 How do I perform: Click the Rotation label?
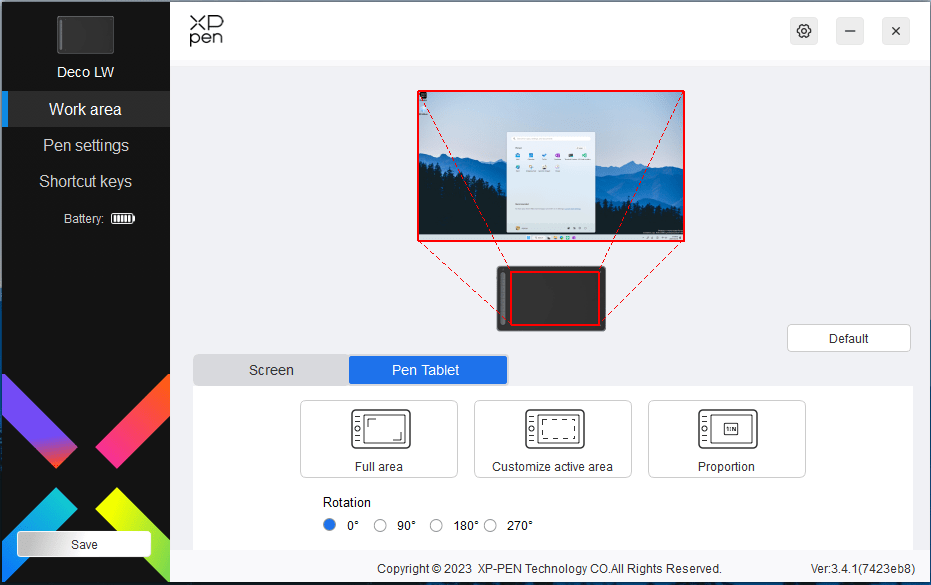tap(347, 502)
